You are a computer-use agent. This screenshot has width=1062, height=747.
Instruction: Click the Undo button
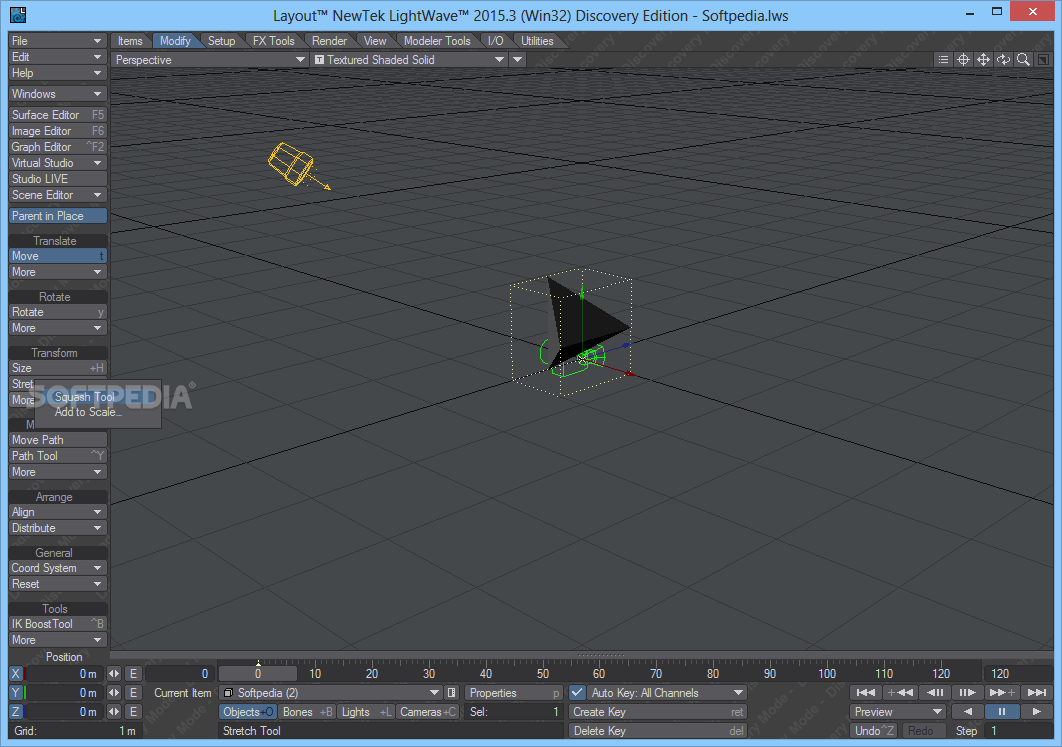click(874, 731)
